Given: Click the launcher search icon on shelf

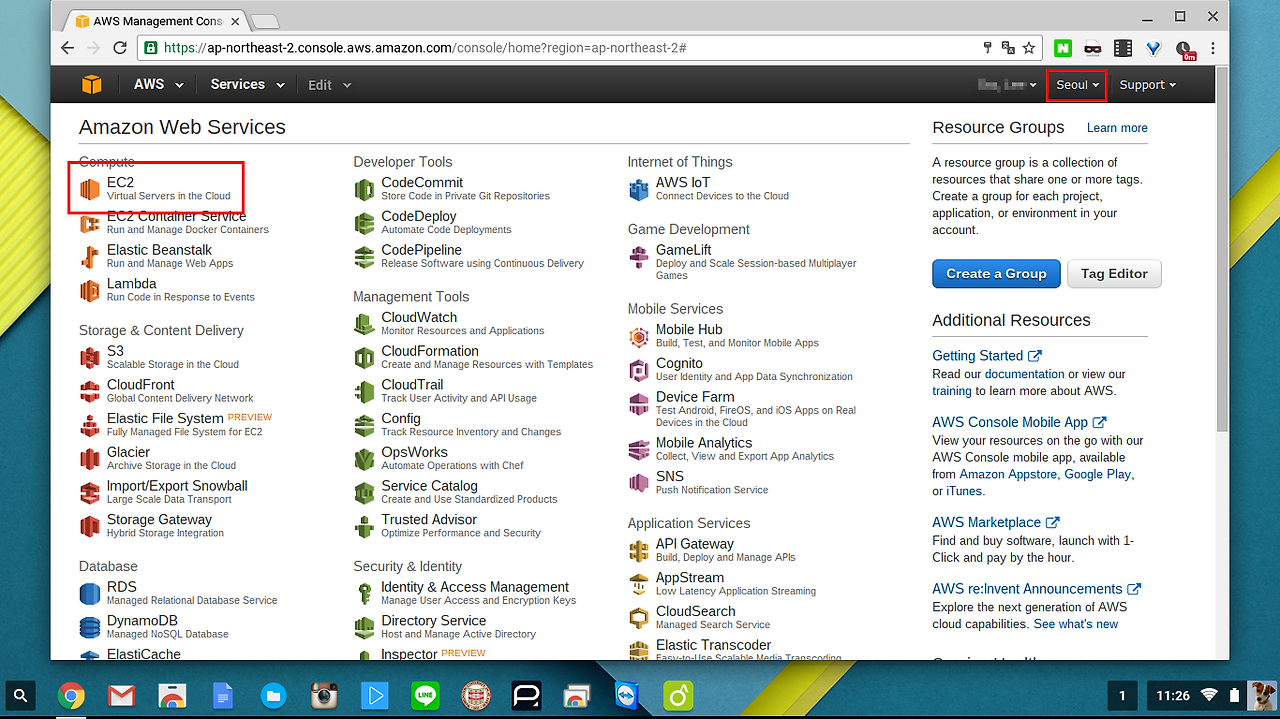Looking at the screenshot, I should coord(21,696).
